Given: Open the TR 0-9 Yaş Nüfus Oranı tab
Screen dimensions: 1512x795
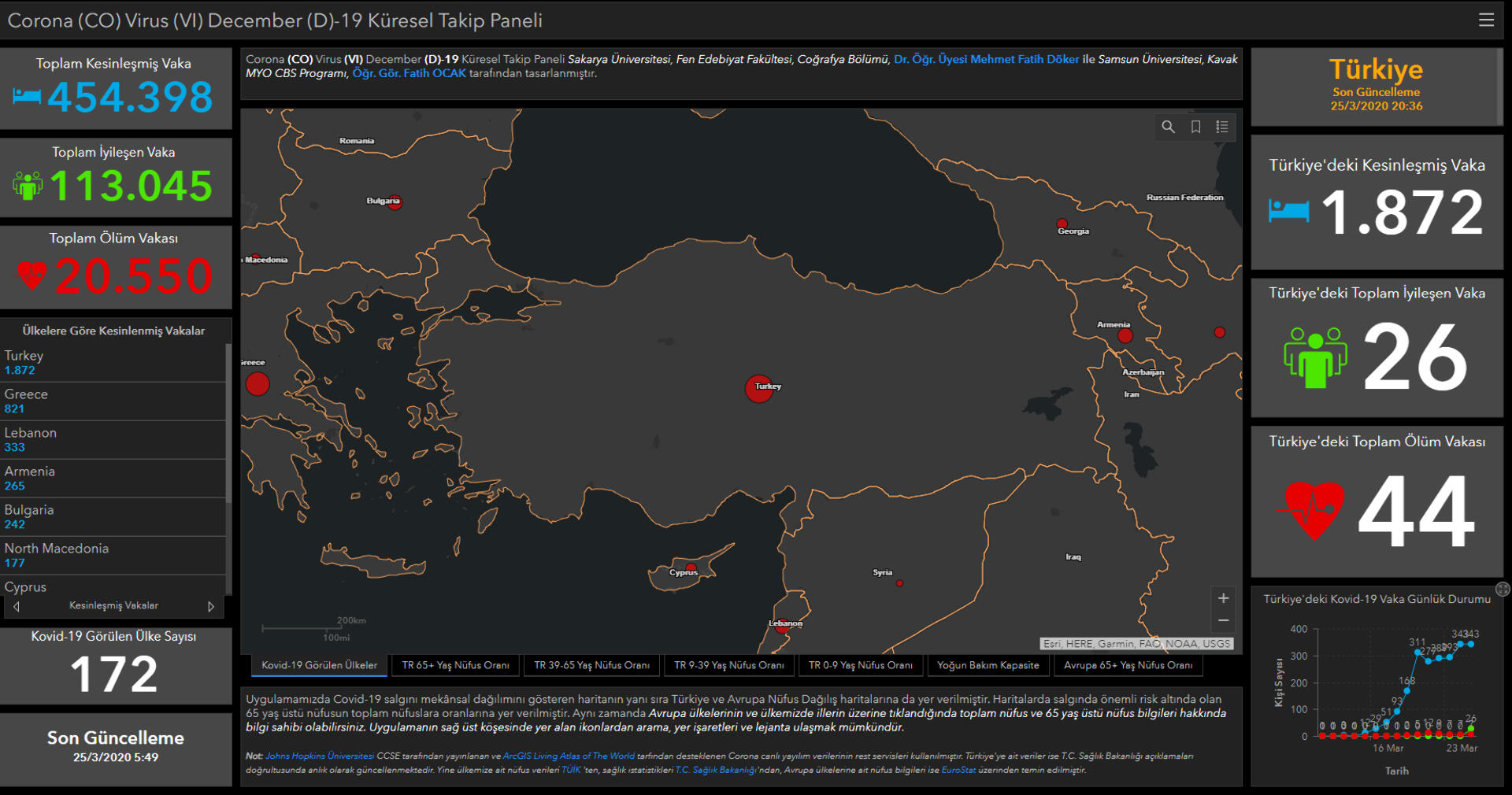Looking at the screenshot, I should 860,665.
